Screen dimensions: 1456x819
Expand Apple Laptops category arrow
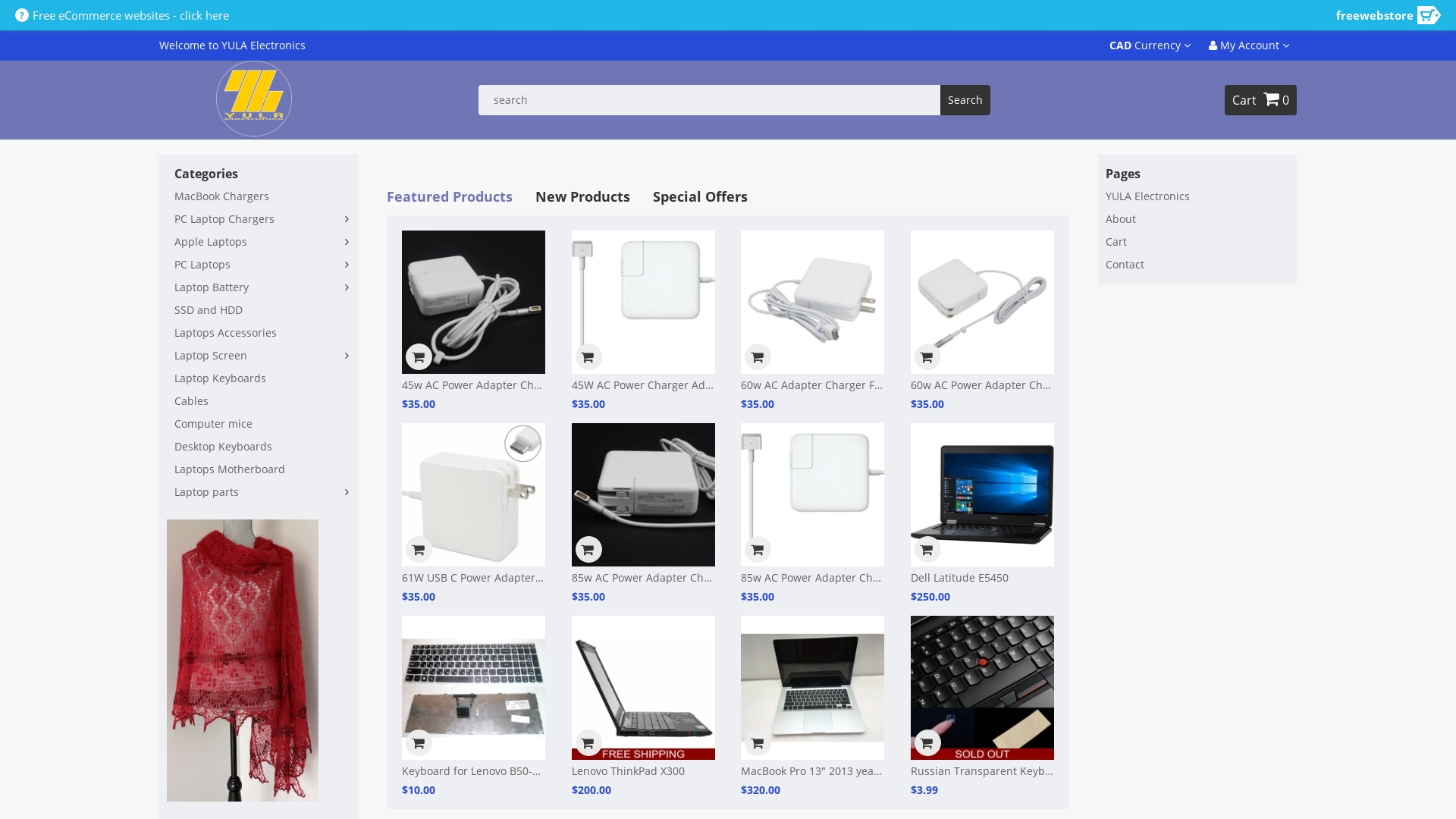(x=347, y=242)
